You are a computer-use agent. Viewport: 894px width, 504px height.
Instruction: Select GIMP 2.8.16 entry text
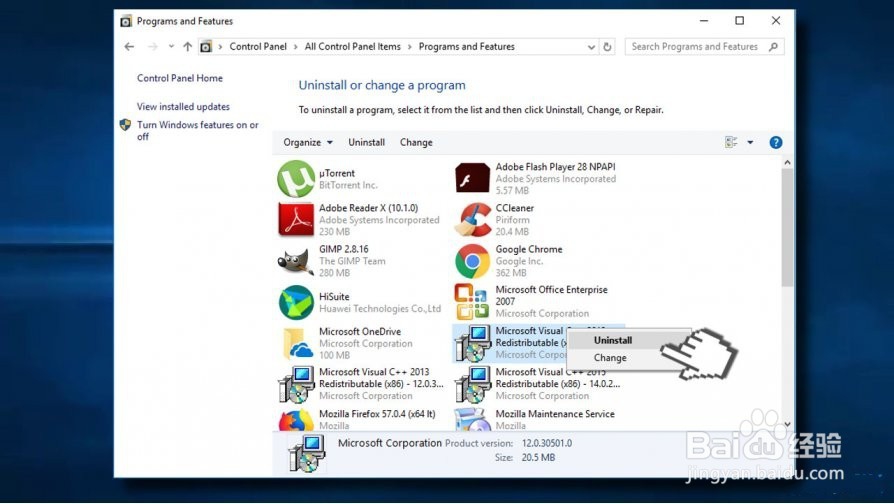click(x=344, y=249)
